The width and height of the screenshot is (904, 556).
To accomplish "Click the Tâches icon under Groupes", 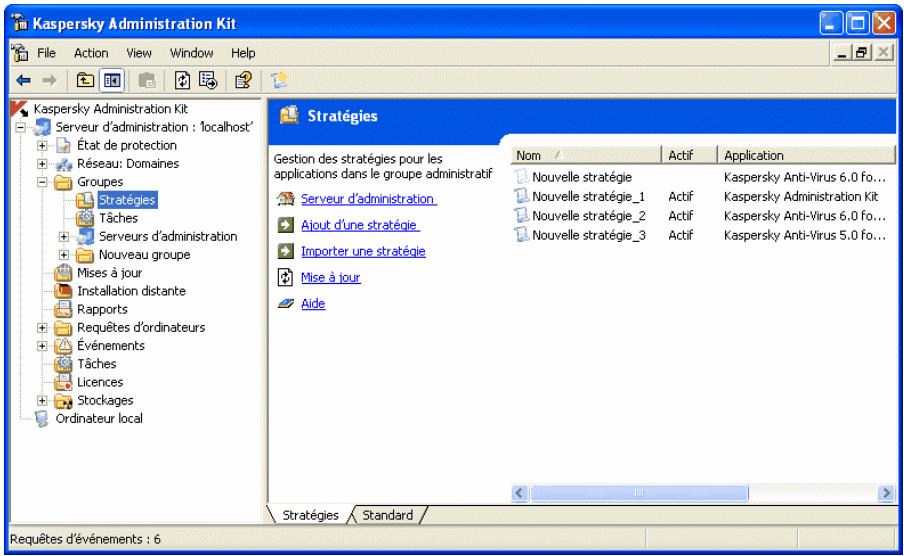I will pyautogui.click(x=85, y=218).
